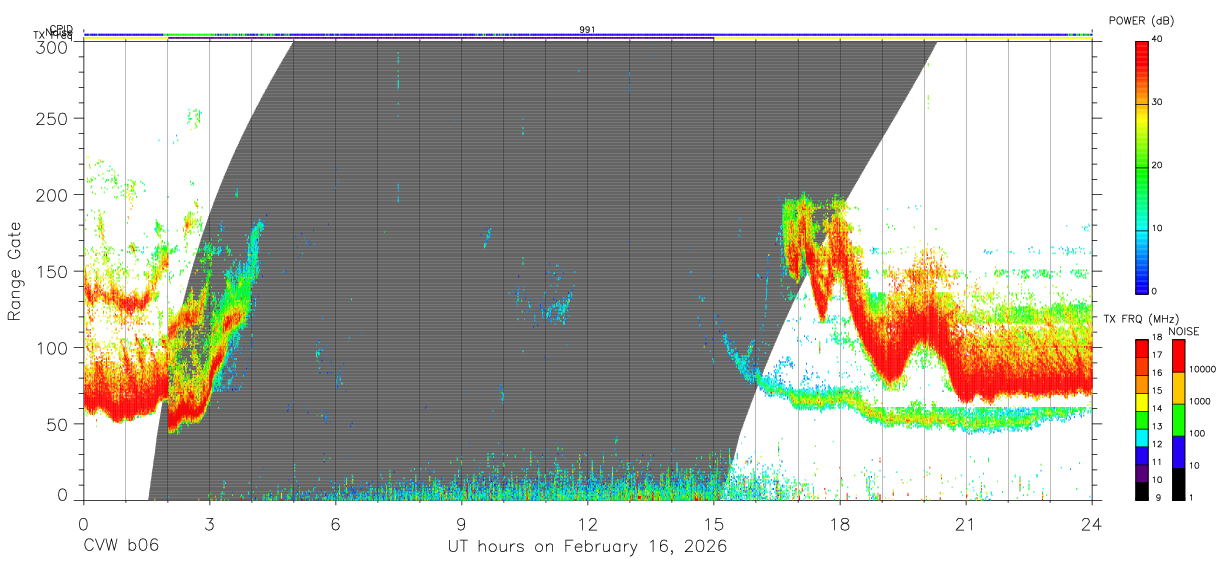Click the '6' UT hour tick label

coord(335,524)
